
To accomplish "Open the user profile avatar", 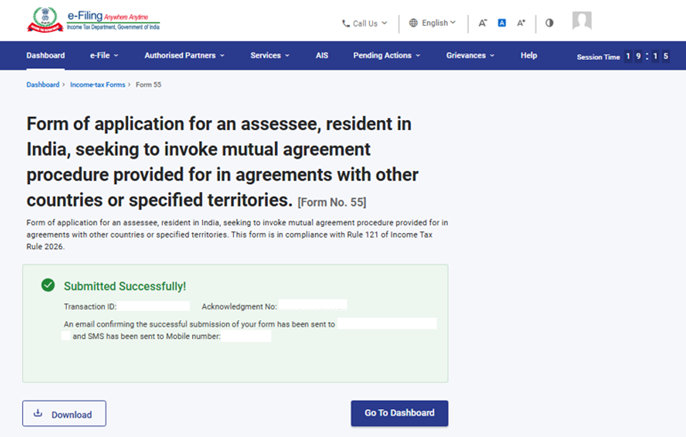I will point(581,21).
